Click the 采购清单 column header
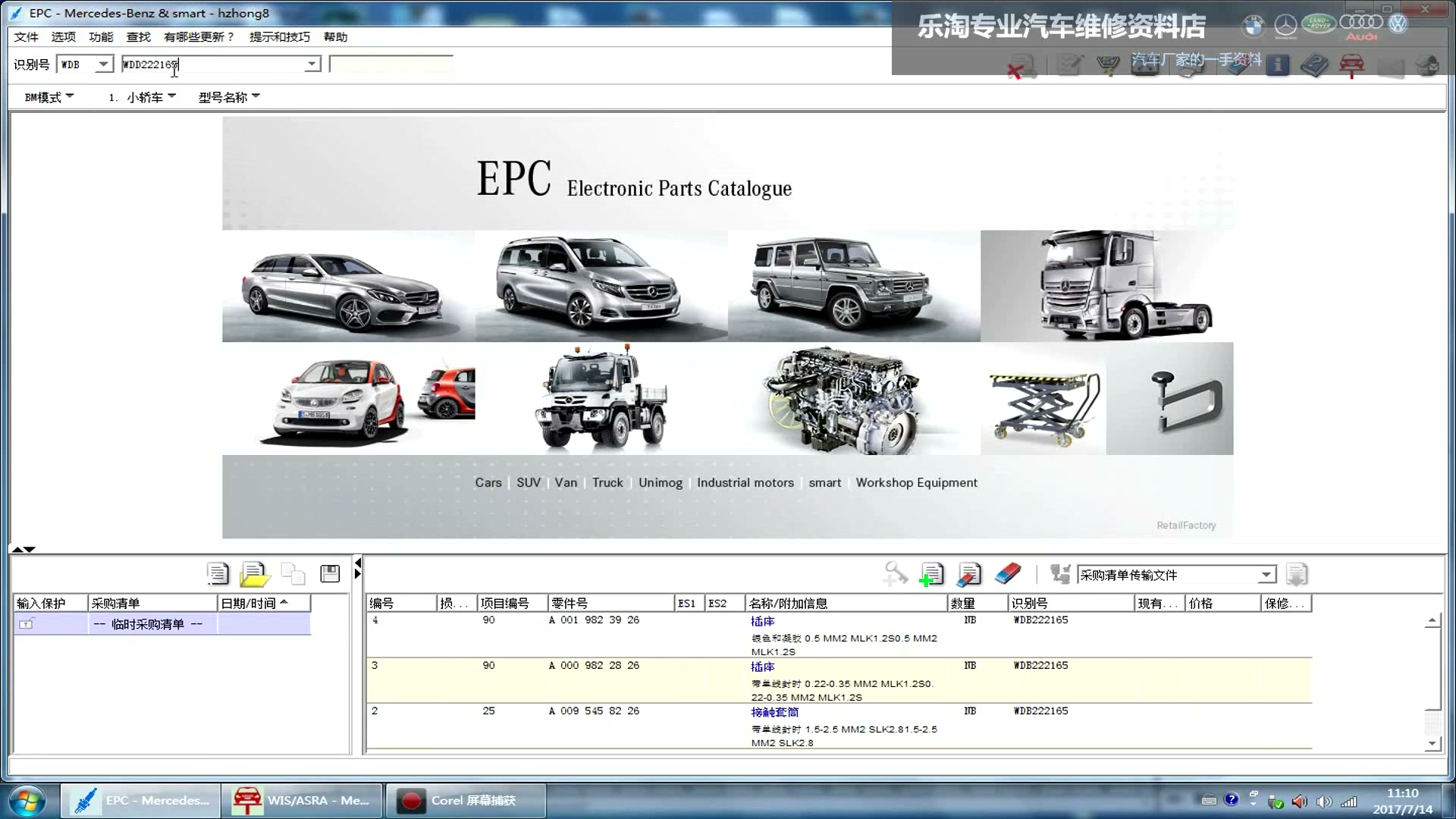1456x819 pixels. [152, 603]
